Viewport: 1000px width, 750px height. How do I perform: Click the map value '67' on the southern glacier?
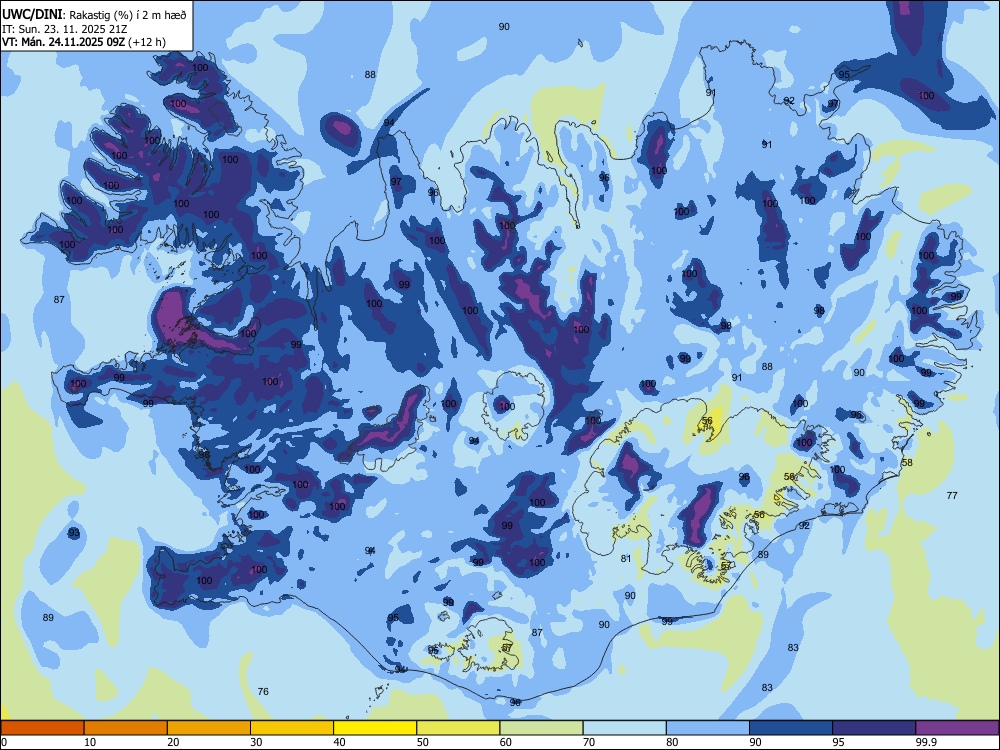click(x=507, y=647)
